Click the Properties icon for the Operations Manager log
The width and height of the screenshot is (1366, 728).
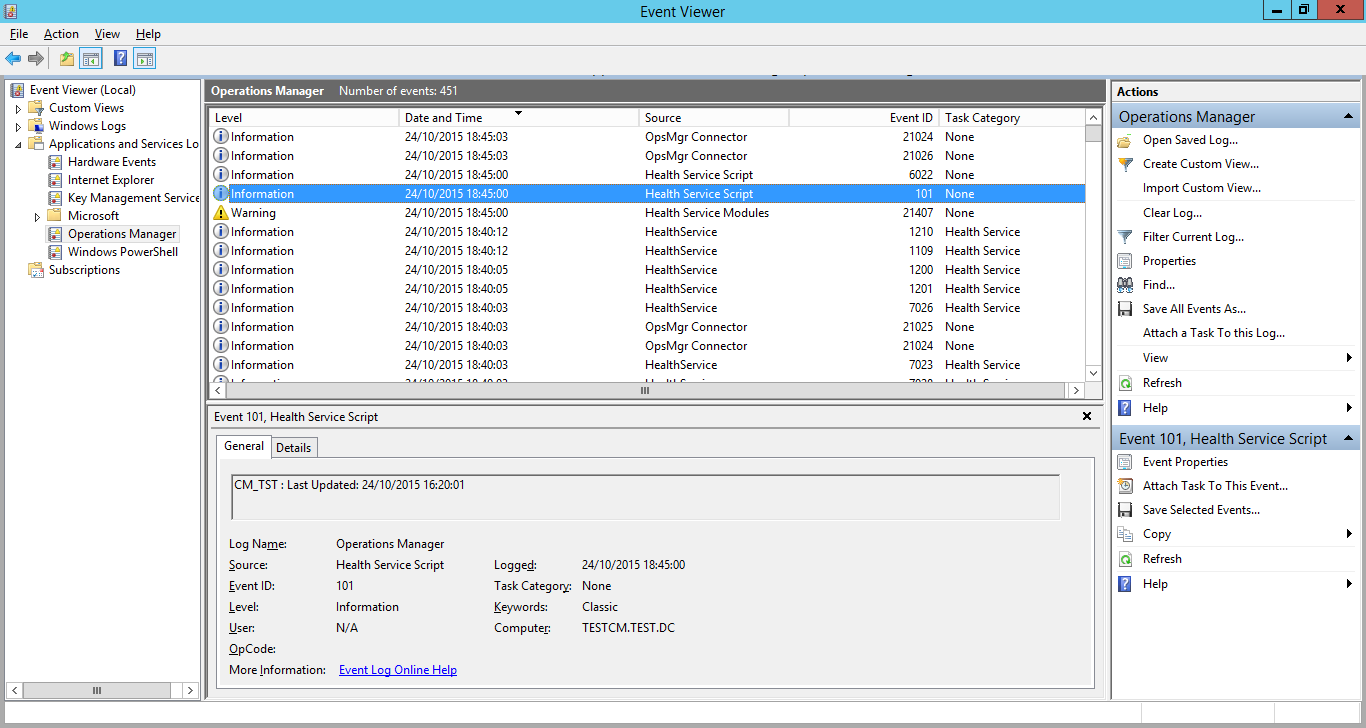(x=1125, y=261)
